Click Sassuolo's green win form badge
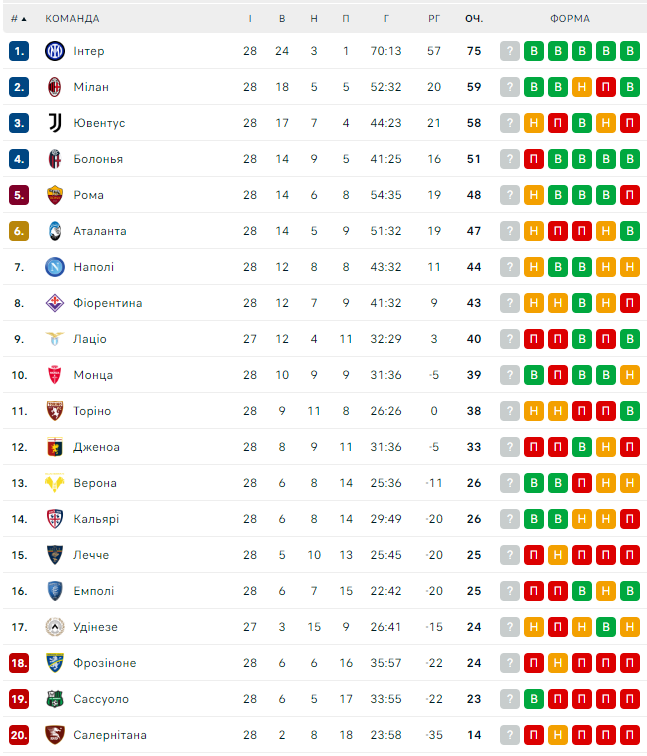Screen dimensions: 647x756 pyautogui.click(x=534, y=699)
